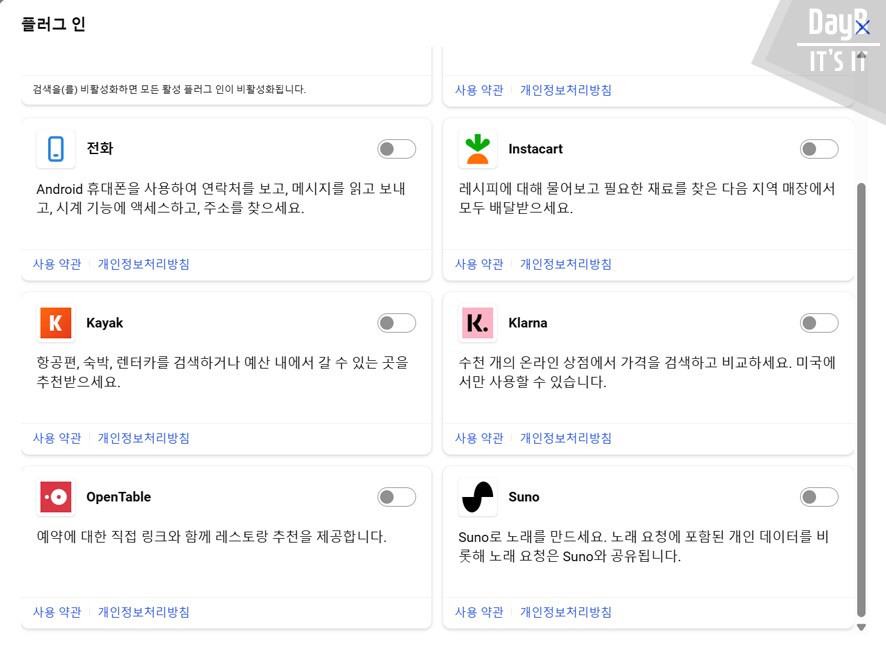The width and height of the screenshot is (886, 650).
Task: Switch on the OpenTable plugin
Action: [396, 497]
